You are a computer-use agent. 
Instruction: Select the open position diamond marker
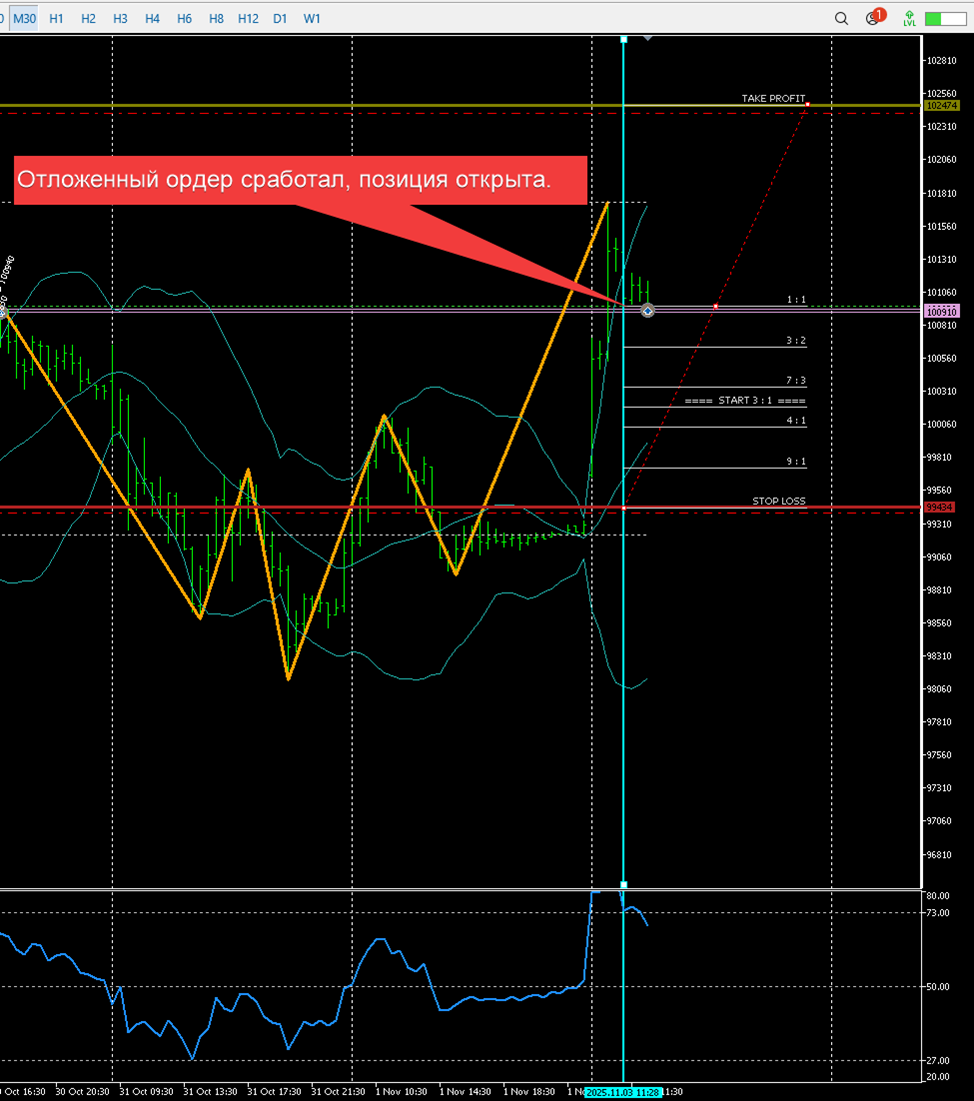647,311
